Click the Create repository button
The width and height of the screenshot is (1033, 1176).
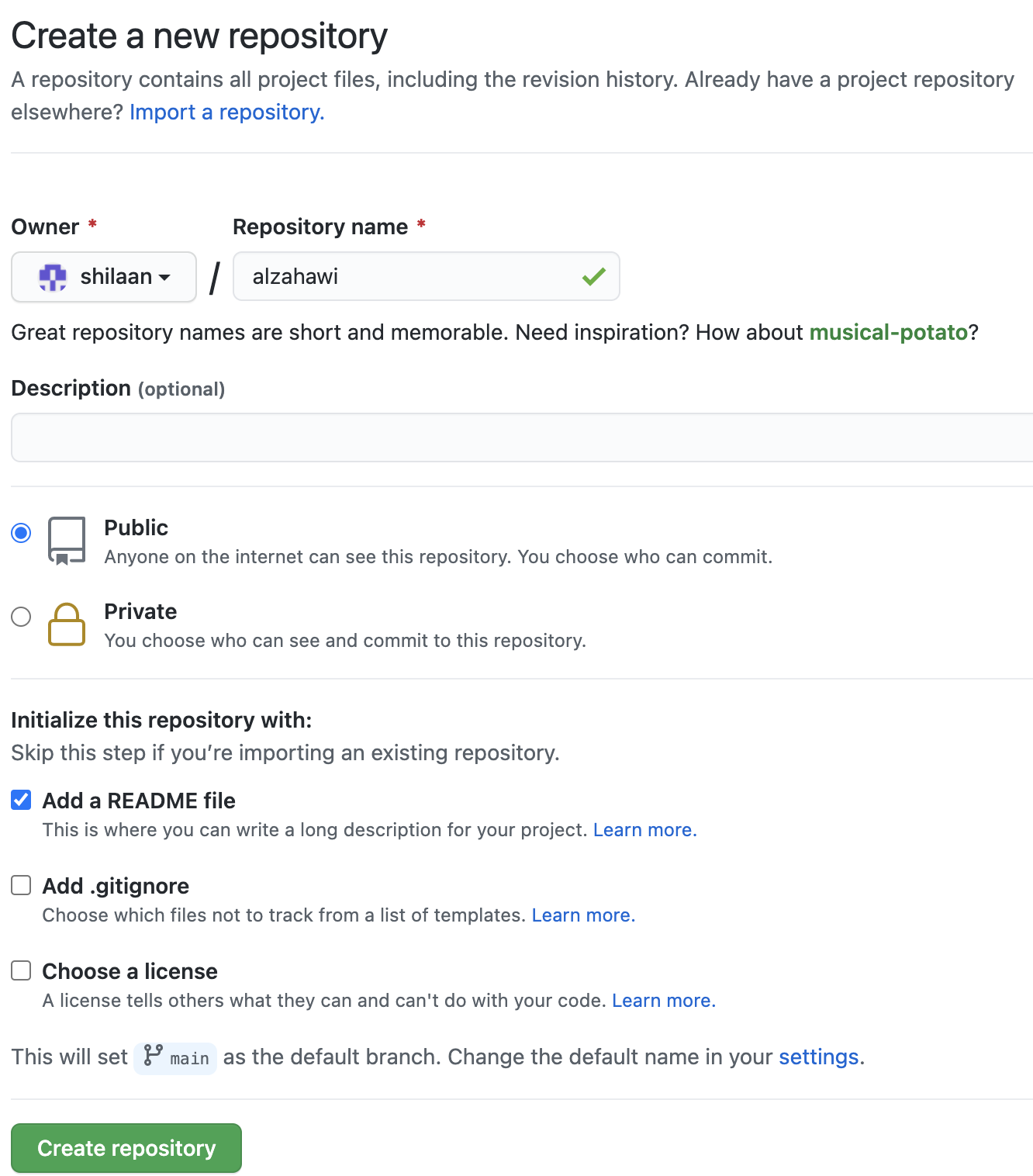(x=126, y=1148)
